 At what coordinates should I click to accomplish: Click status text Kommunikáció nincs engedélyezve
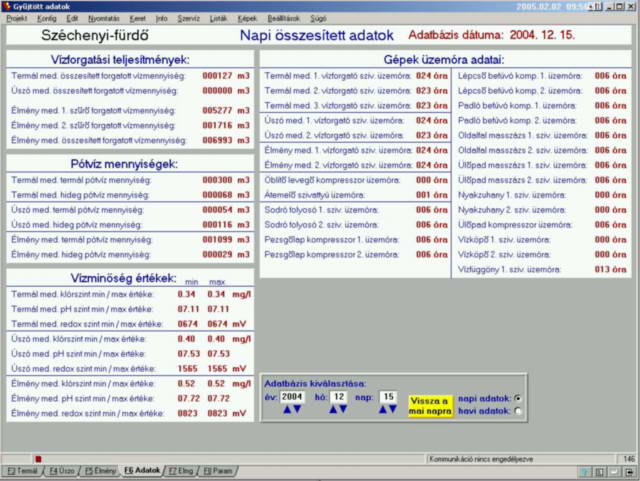tap(480, 459)
